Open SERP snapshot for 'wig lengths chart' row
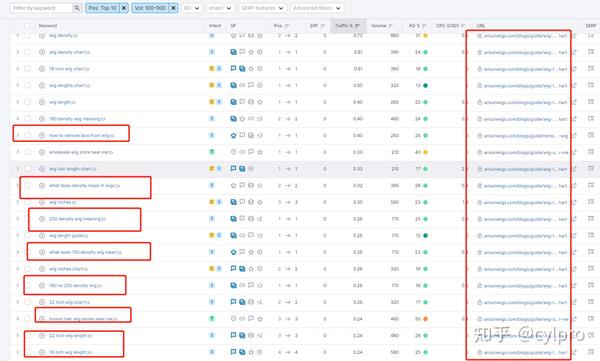 [x=591, y=85]
